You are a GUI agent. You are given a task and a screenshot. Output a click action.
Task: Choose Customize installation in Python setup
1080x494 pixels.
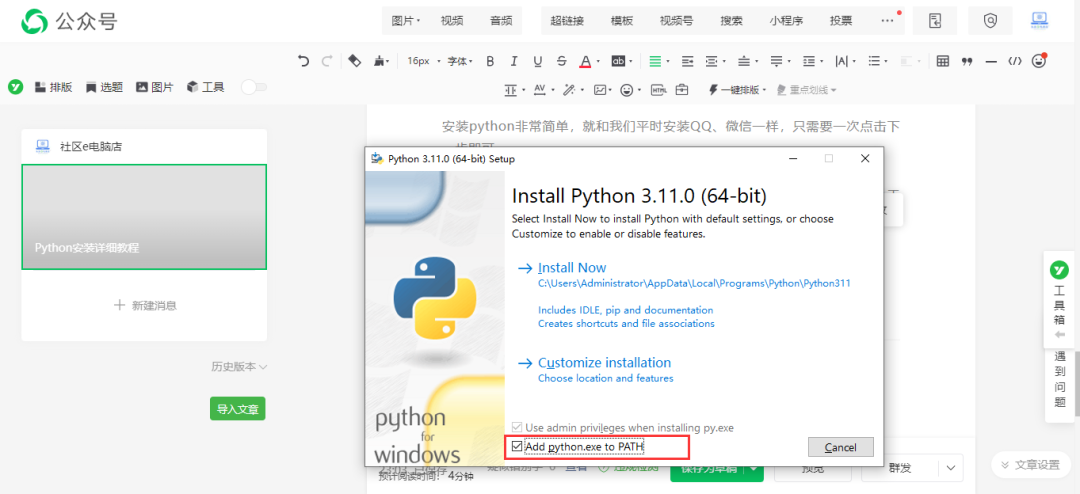tap(604, 362)
